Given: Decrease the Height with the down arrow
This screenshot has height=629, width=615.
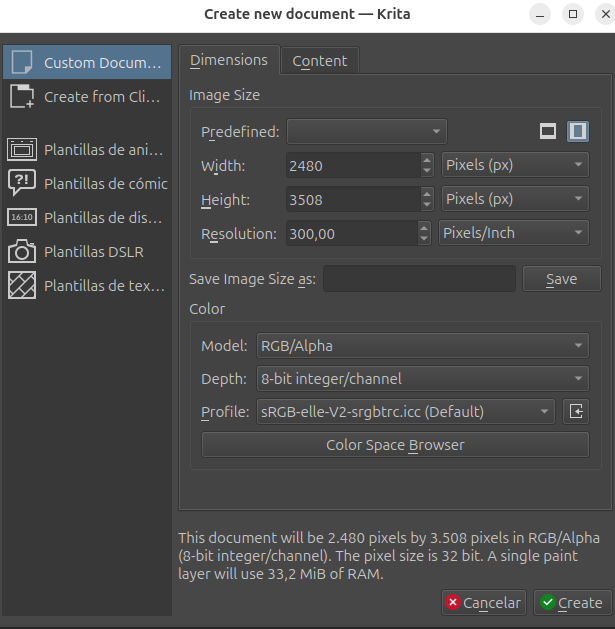Looking at the screenshot, I should [x=427, y=205].
